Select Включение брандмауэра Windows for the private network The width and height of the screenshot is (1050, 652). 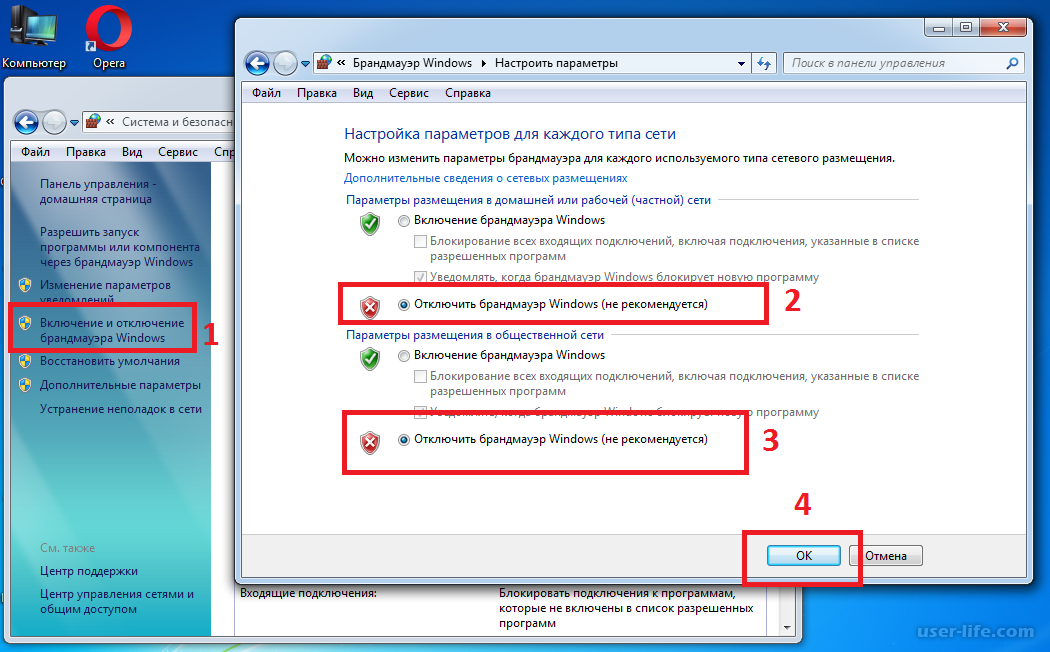tap(404, 220)
